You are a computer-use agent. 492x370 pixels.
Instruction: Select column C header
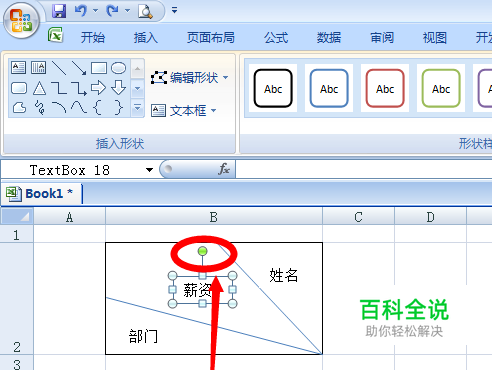coord(358,217)
